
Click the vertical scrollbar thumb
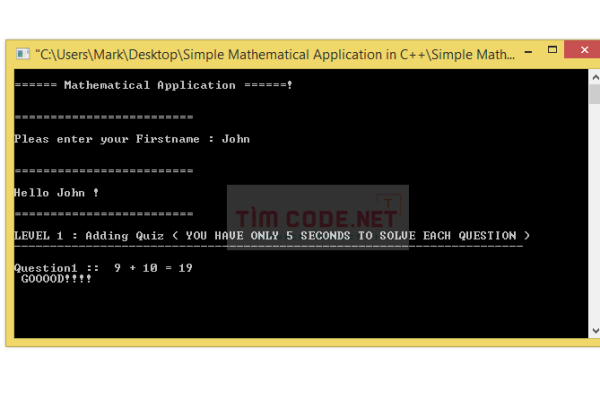pos(595,94)
